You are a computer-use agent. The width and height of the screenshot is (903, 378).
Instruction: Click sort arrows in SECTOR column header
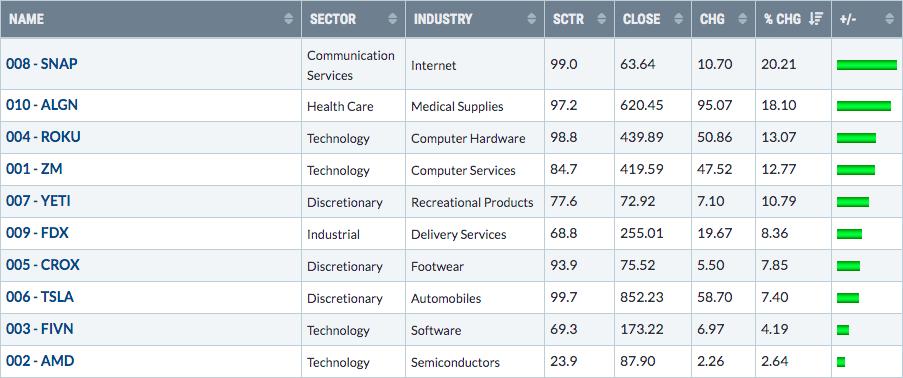tap(393, 18)
